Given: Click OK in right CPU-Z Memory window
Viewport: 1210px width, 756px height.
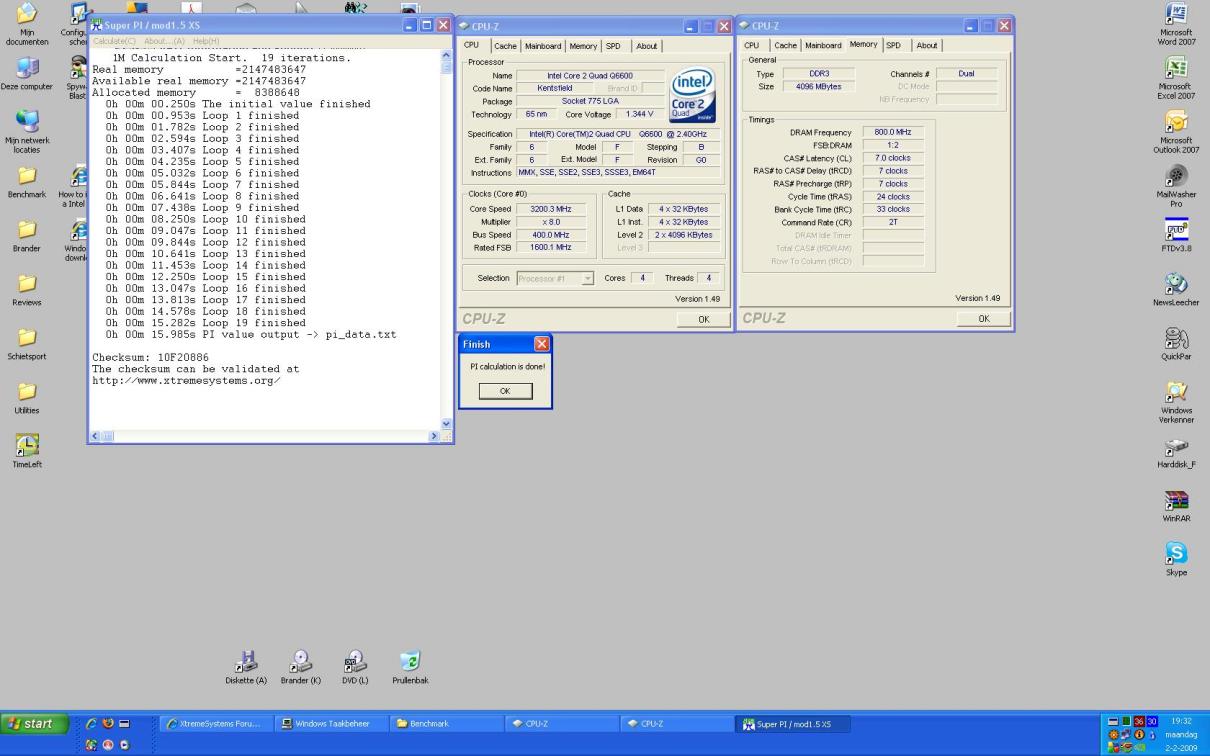Looking at the screenshot, I should pyautogui.click(x=983, y=319).
